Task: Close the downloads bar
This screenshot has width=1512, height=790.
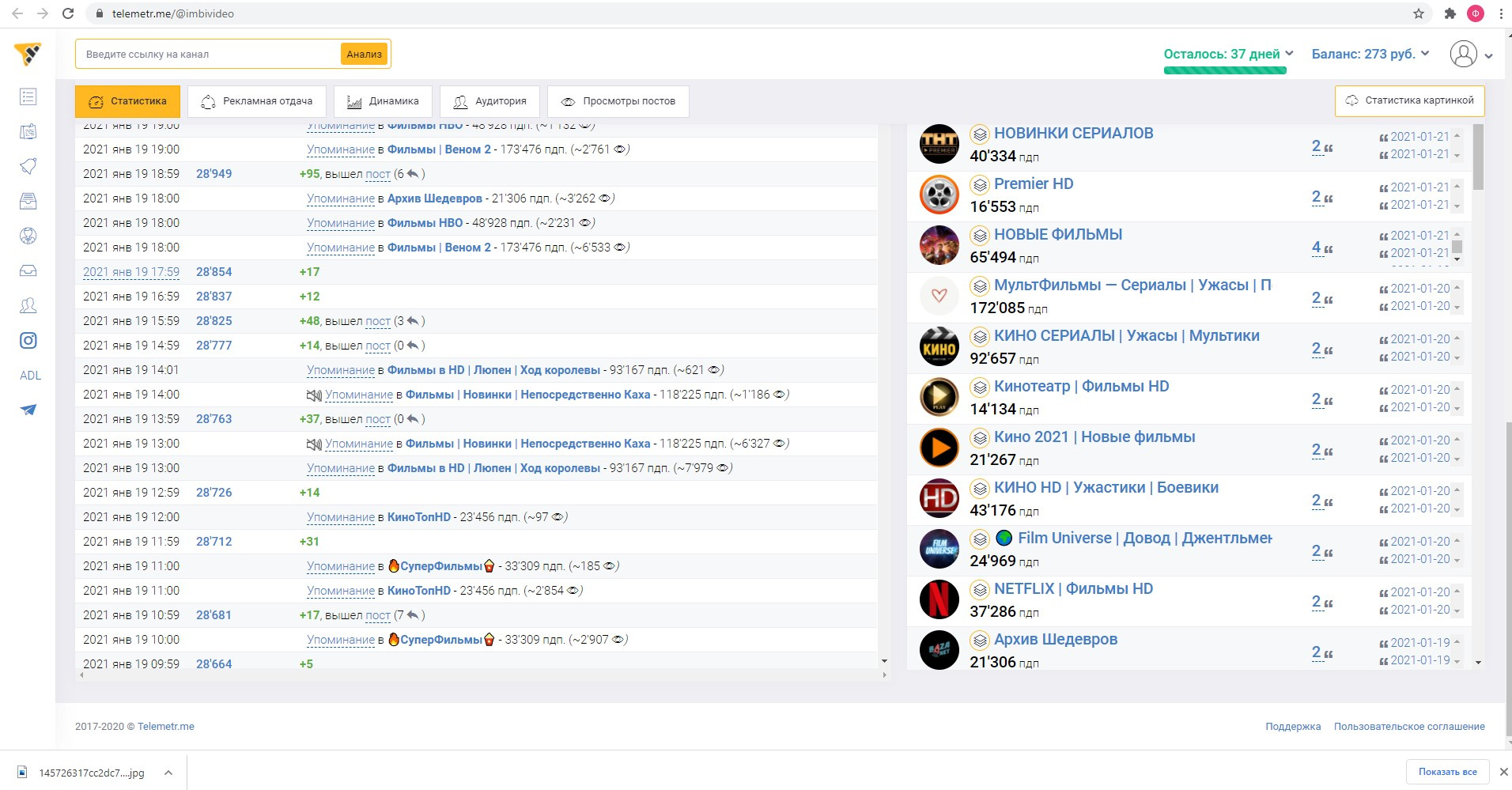Action: [1504, 772]
